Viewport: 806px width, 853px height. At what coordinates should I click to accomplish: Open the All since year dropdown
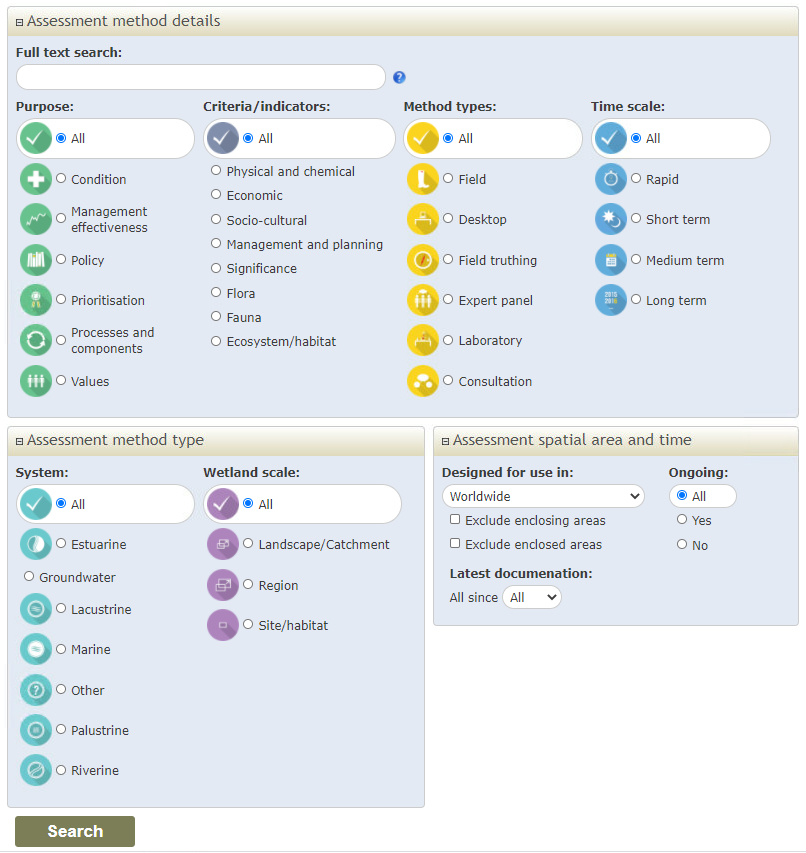531,597
